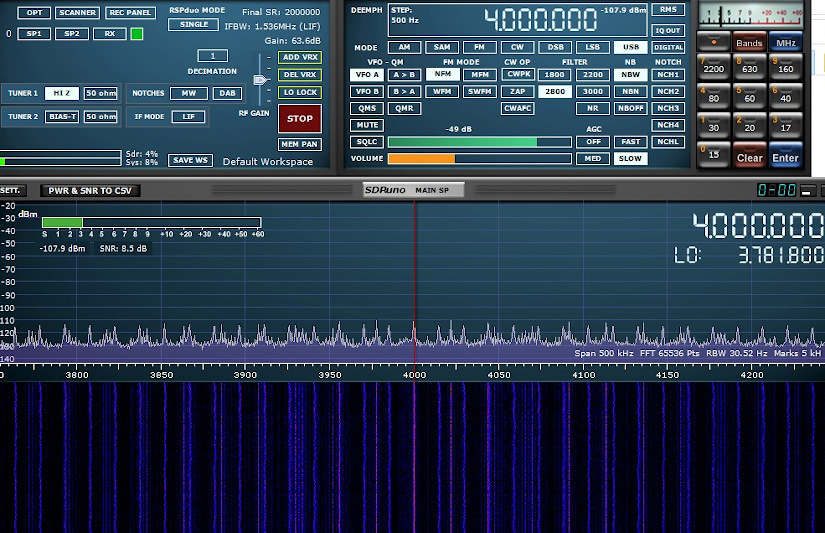Image resolution: width=825 pixels, height=533 pixels.
Task: Click QMR quick memory recall
Action: (404, 108)
